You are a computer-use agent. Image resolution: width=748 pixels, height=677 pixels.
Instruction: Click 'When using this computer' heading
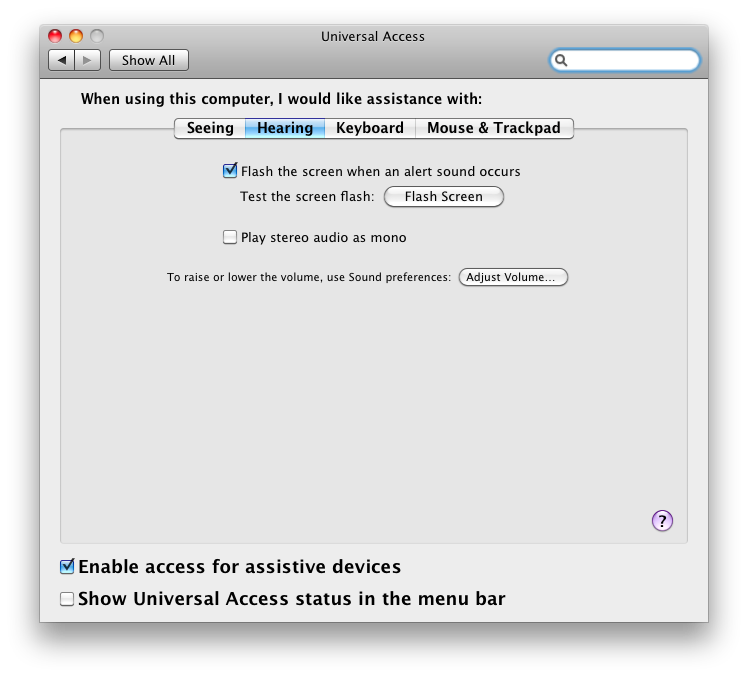pos(281,99)
